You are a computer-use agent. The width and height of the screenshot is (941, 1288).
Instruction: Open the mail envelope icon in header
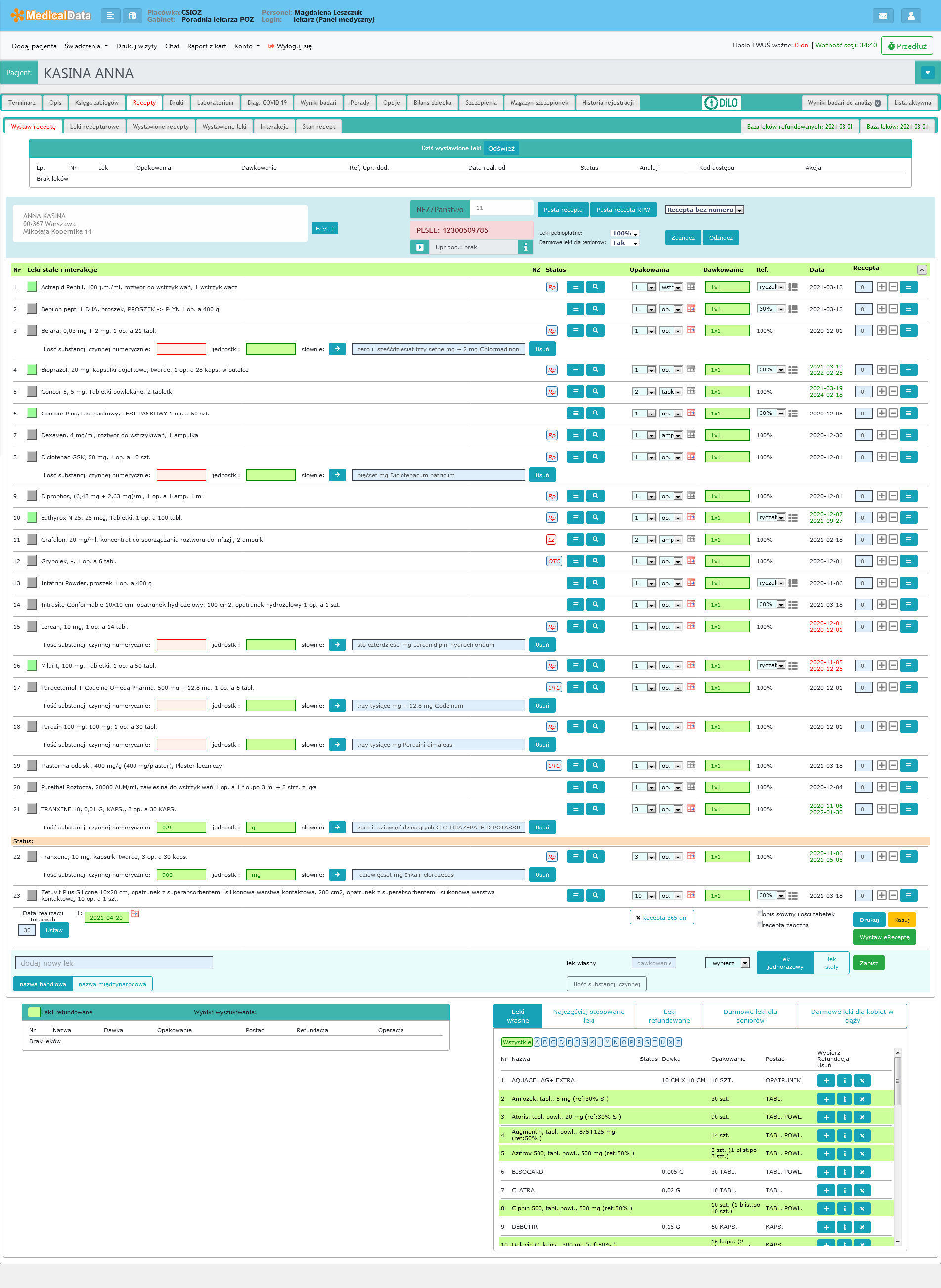(x=882, y=16)
